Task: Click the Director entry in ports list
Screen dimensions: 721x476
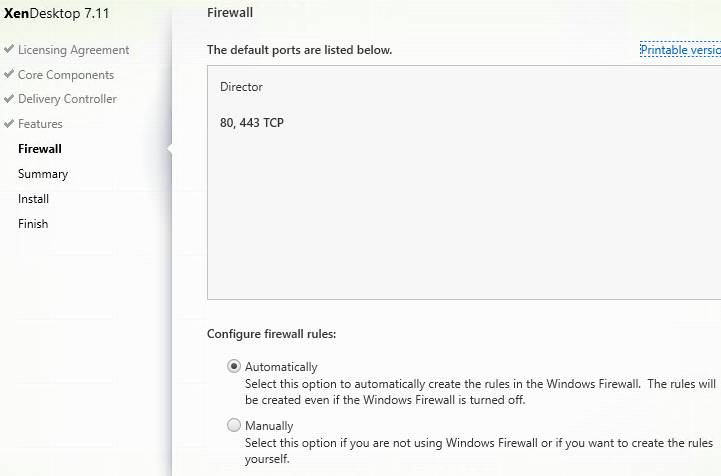Action: (x=241, y=87)
